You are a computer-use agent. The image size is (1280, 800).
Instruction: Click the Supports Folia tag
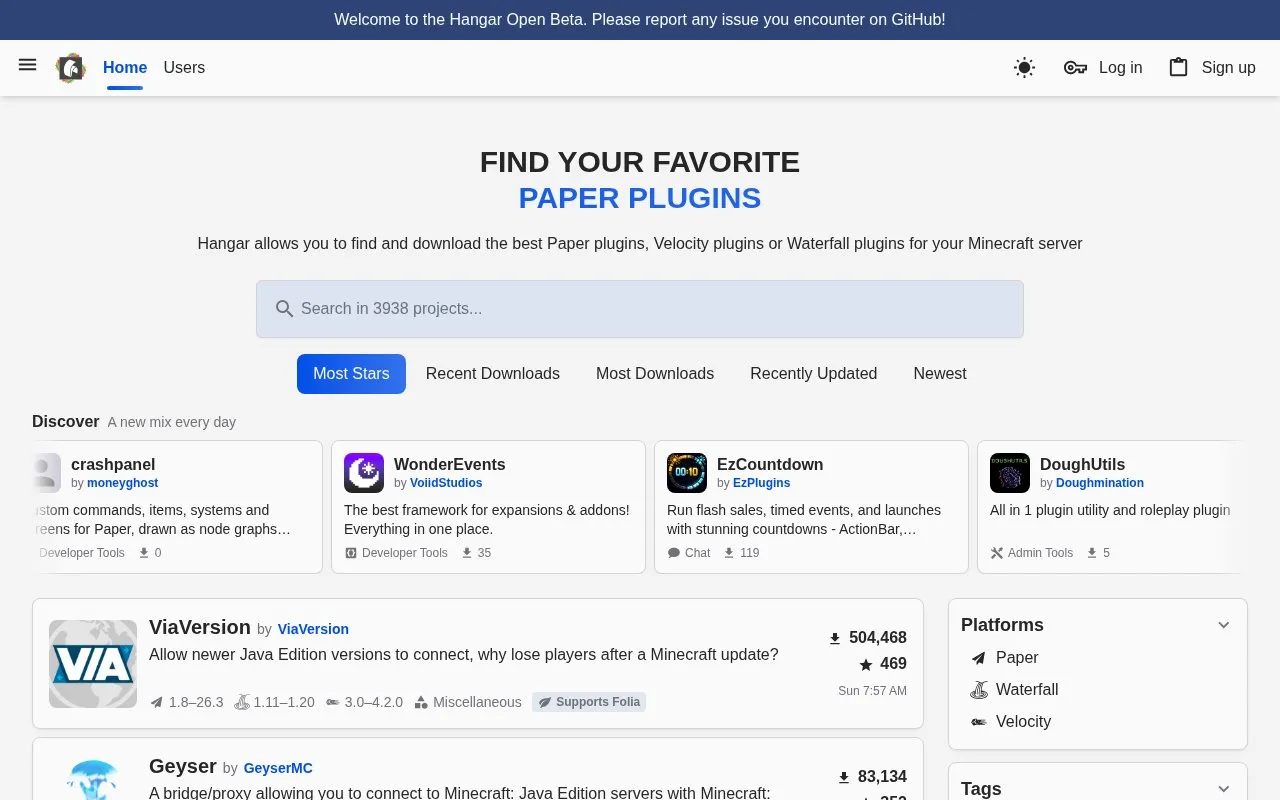589,702
